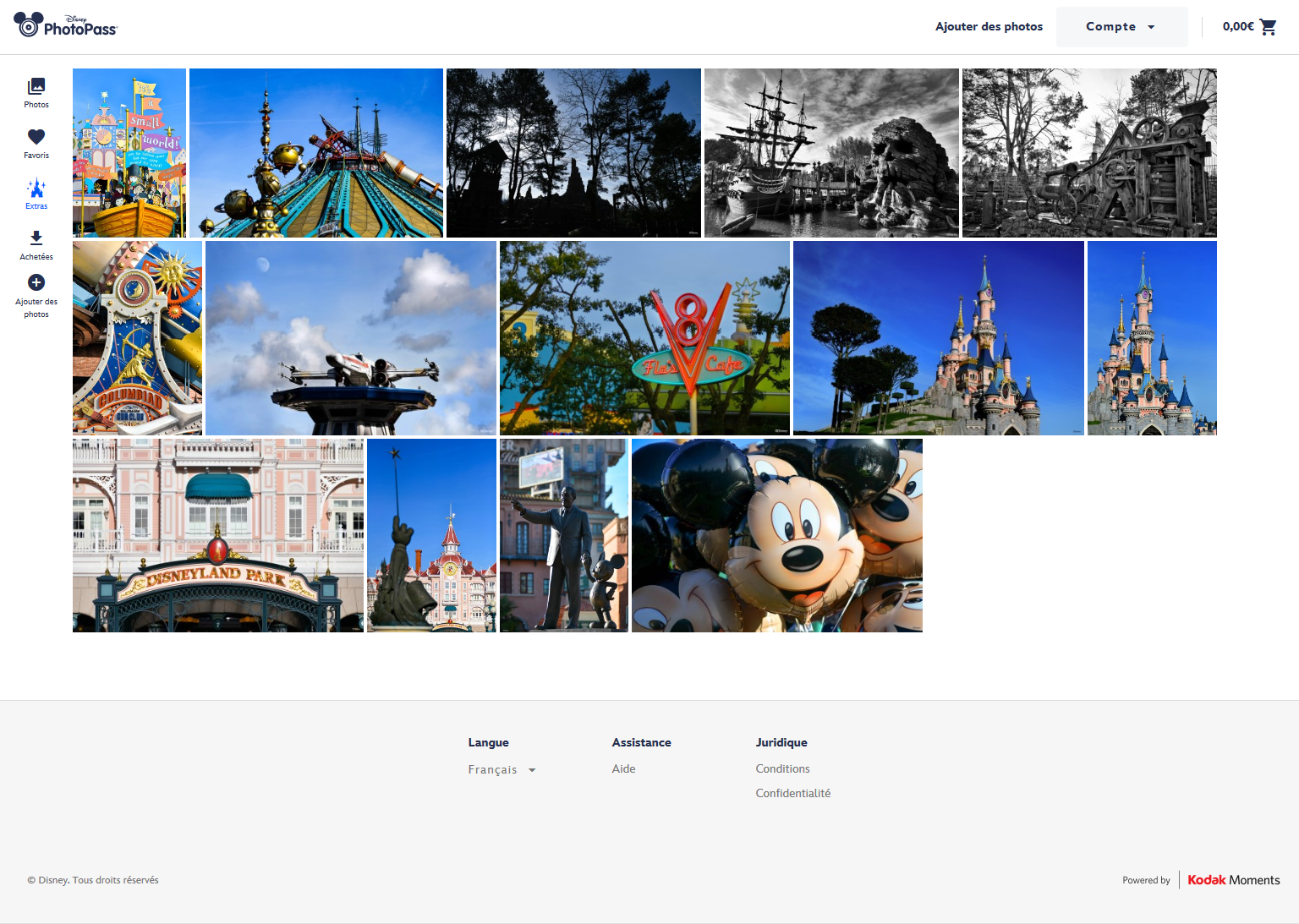Screen dimensions: 1299x924
Task: Open the Disneyland Park entrance sign photo
Action: (x=218, y=535)
